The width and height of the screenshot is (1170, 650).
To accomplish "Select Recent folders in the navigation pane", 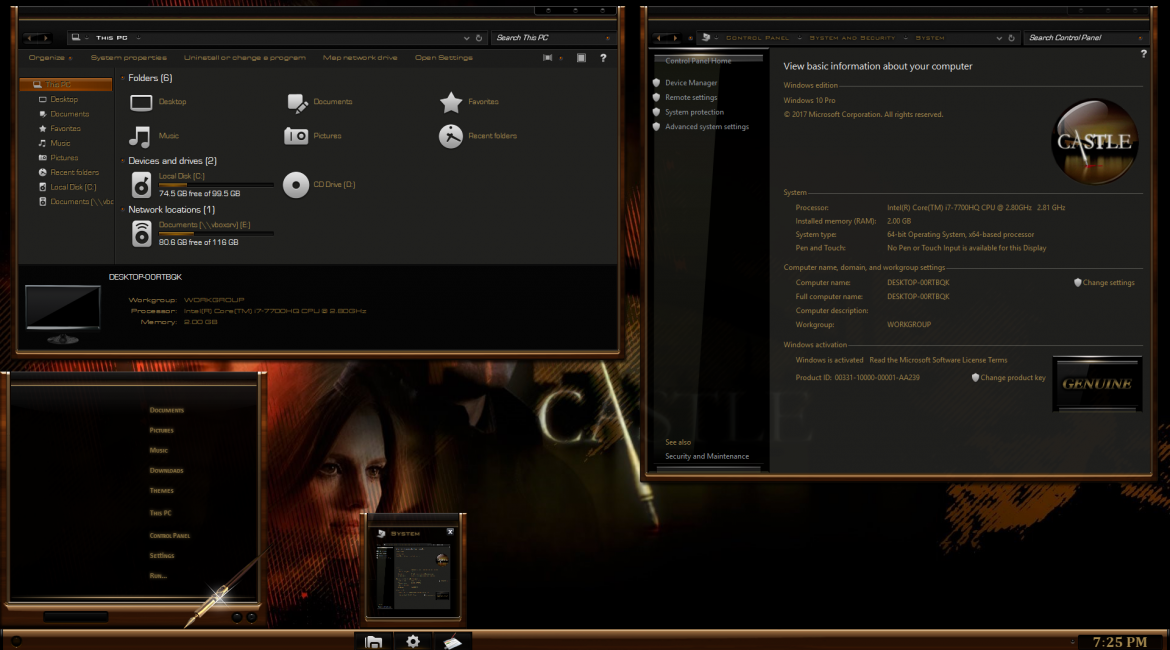I will click(x=75, y=172).
